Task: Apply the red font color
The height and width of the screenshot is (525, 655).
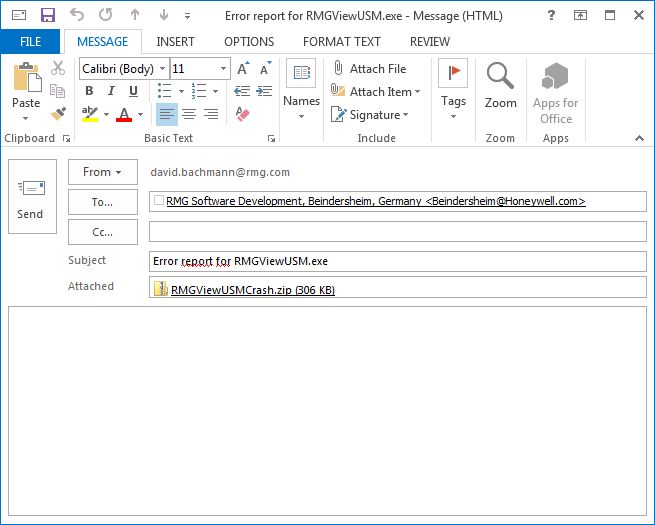Action: (x=124, y=114)
